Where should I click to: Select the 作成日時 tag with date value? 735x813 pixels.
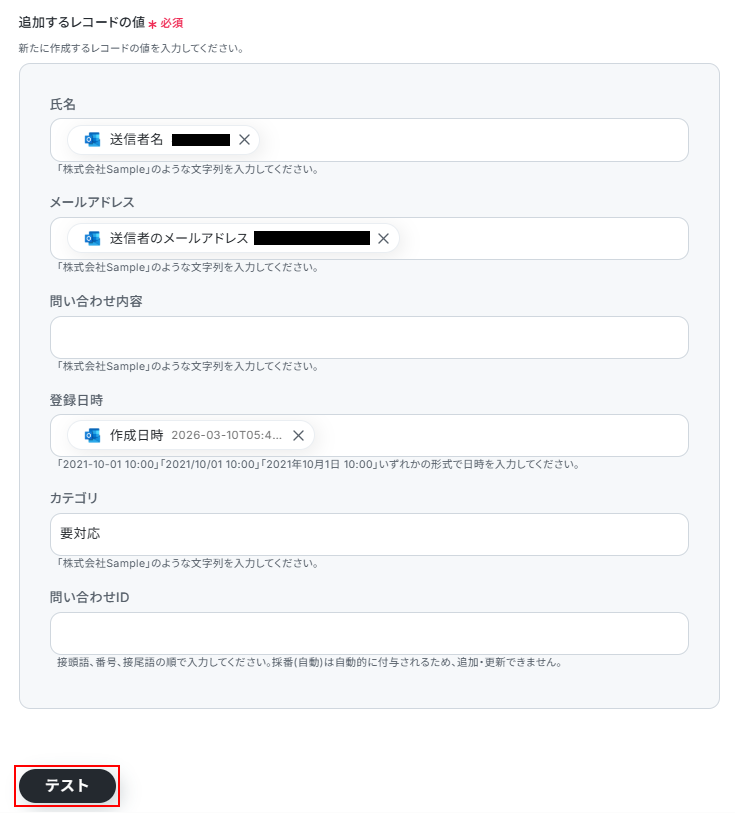pyautogui.click(x=191, y=436)
